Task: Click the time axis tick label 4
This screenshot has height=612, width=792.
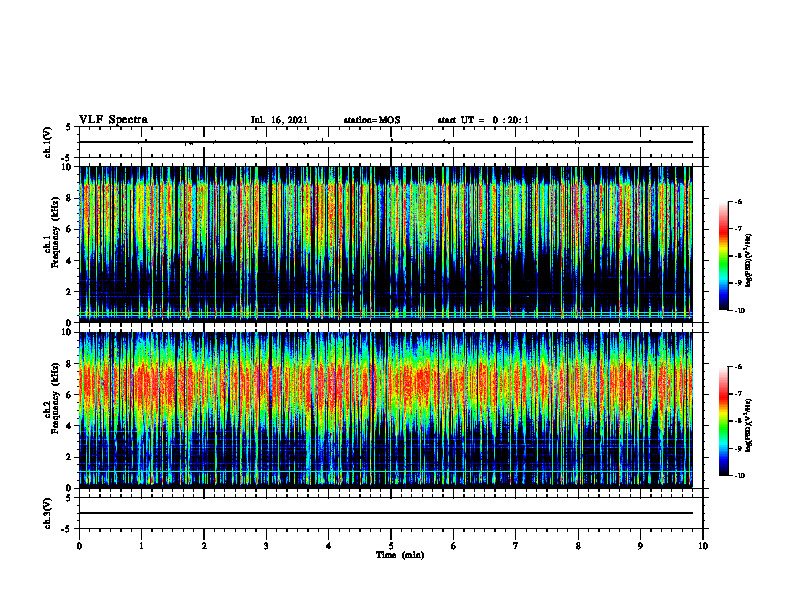Action: pyautogui.click(x=329, y=546)
